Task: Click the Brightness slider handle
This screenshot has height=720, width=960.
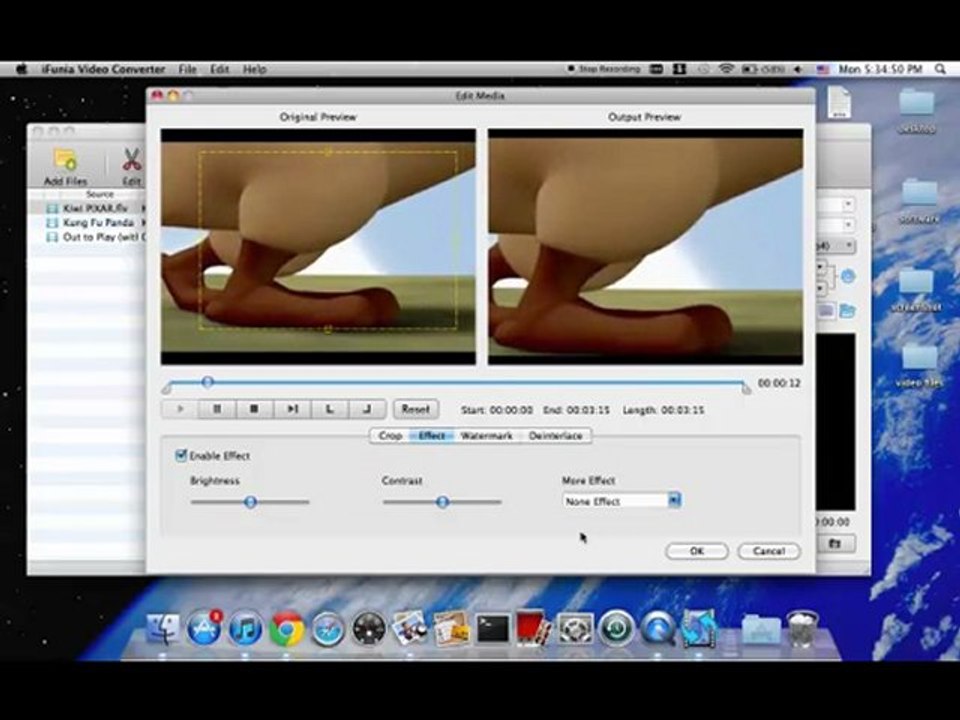Action: click(x=250, y=502)
